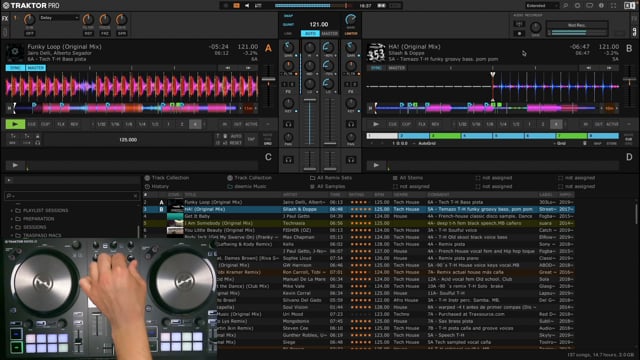Click the audio speaker indicator in header

click(x=247, y=6)
